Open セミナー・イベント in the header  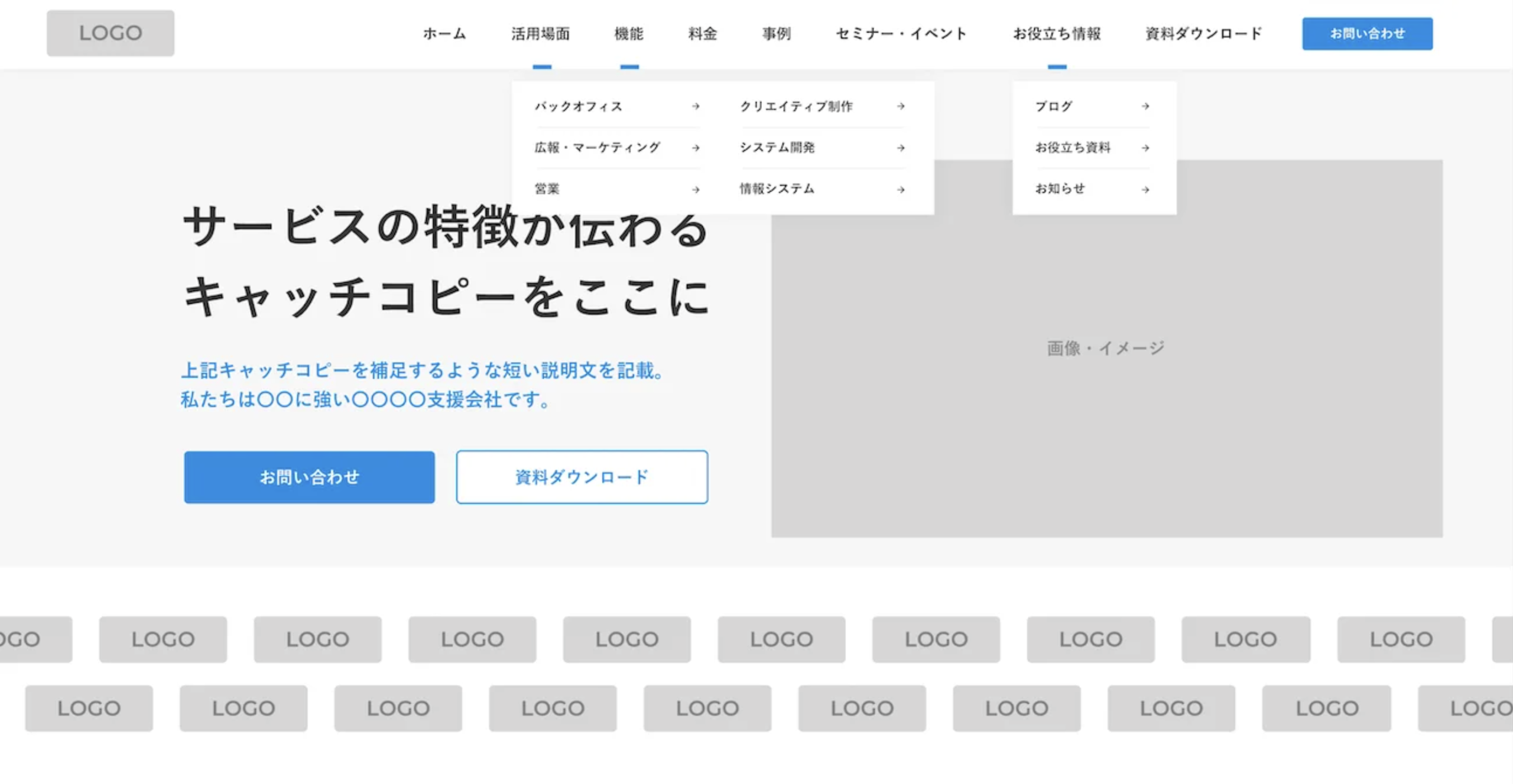pyautogui.click(x=902, y=34)
